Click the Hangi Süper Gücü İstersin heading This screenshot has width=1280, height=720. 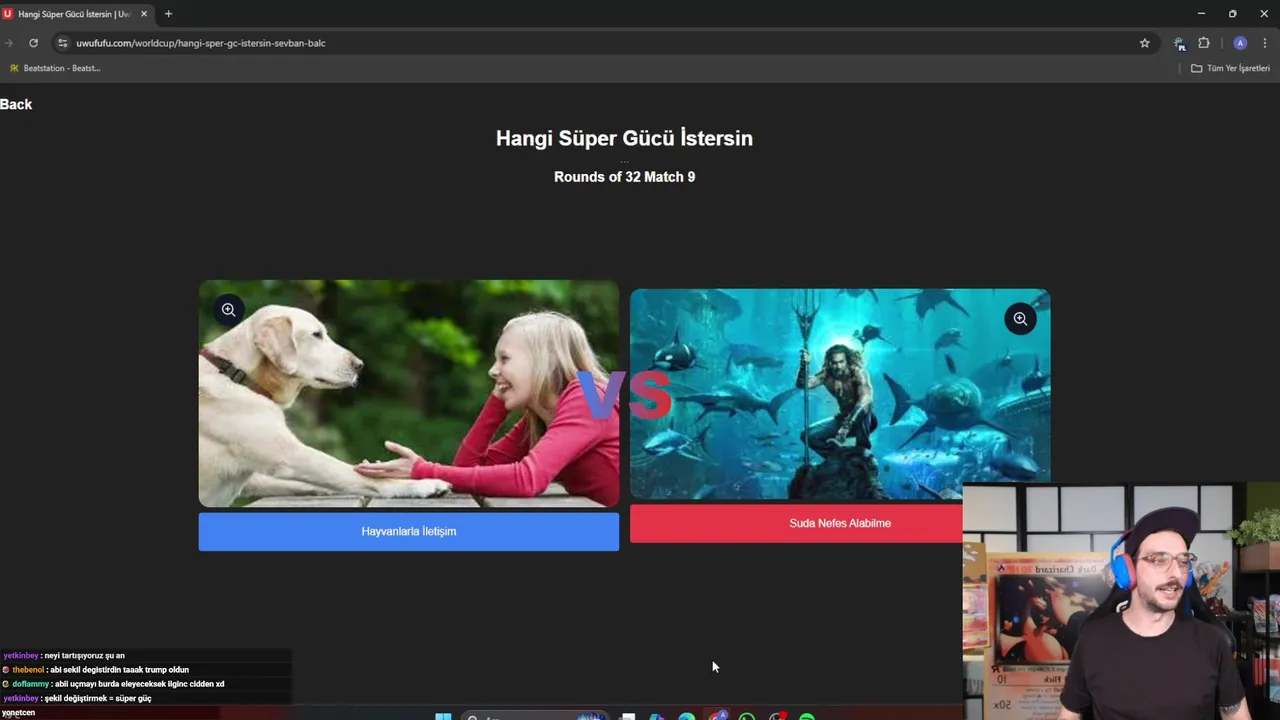[x=624, y=138]
